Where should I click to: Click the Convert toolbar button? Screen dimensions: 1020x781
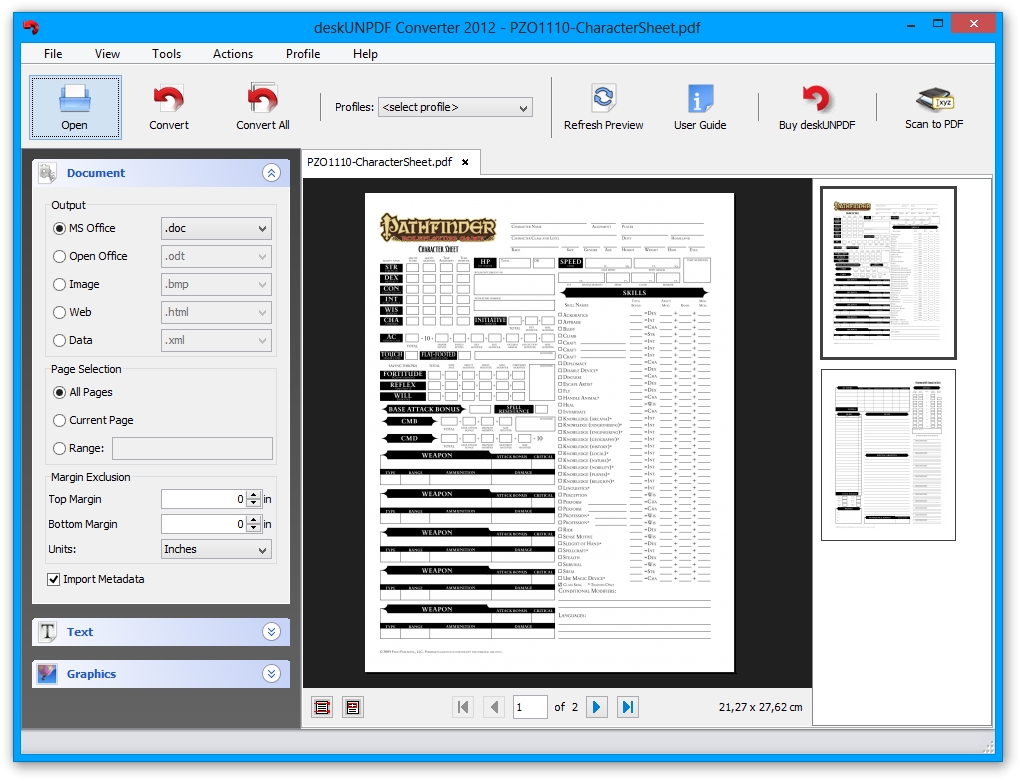tap(168, 107)
